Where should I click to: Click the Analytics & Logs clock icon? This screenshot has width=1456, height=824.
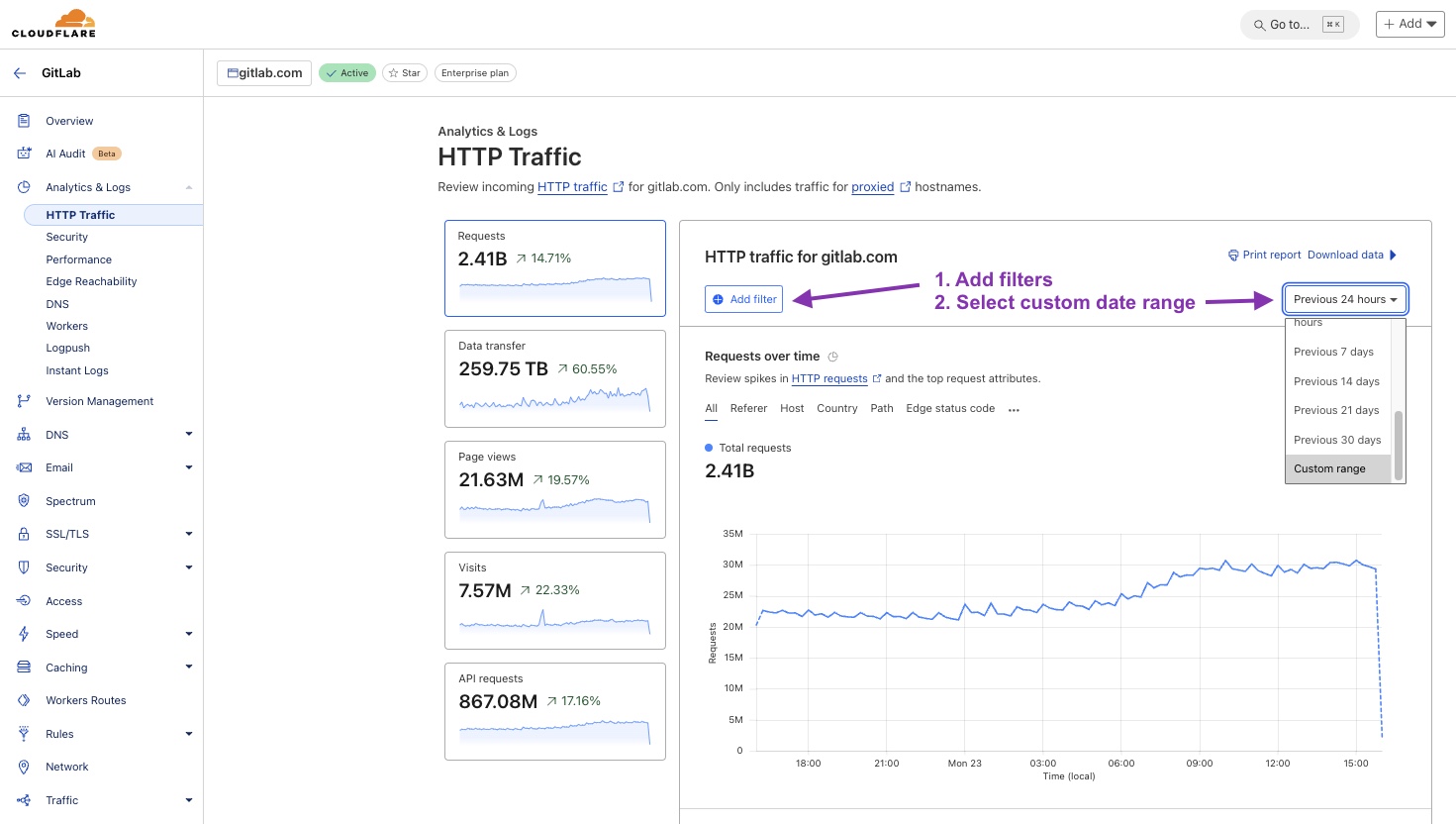pos(24,187)
